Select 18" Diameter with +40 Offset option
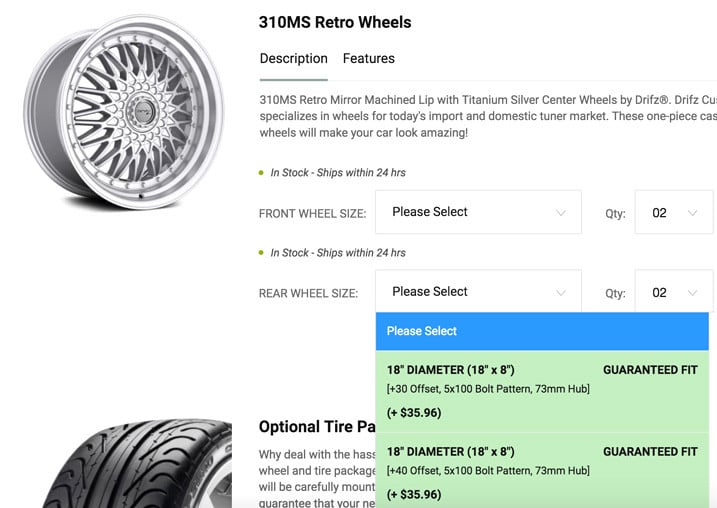This screenshot has width=717, height=508. pos(542,471)
